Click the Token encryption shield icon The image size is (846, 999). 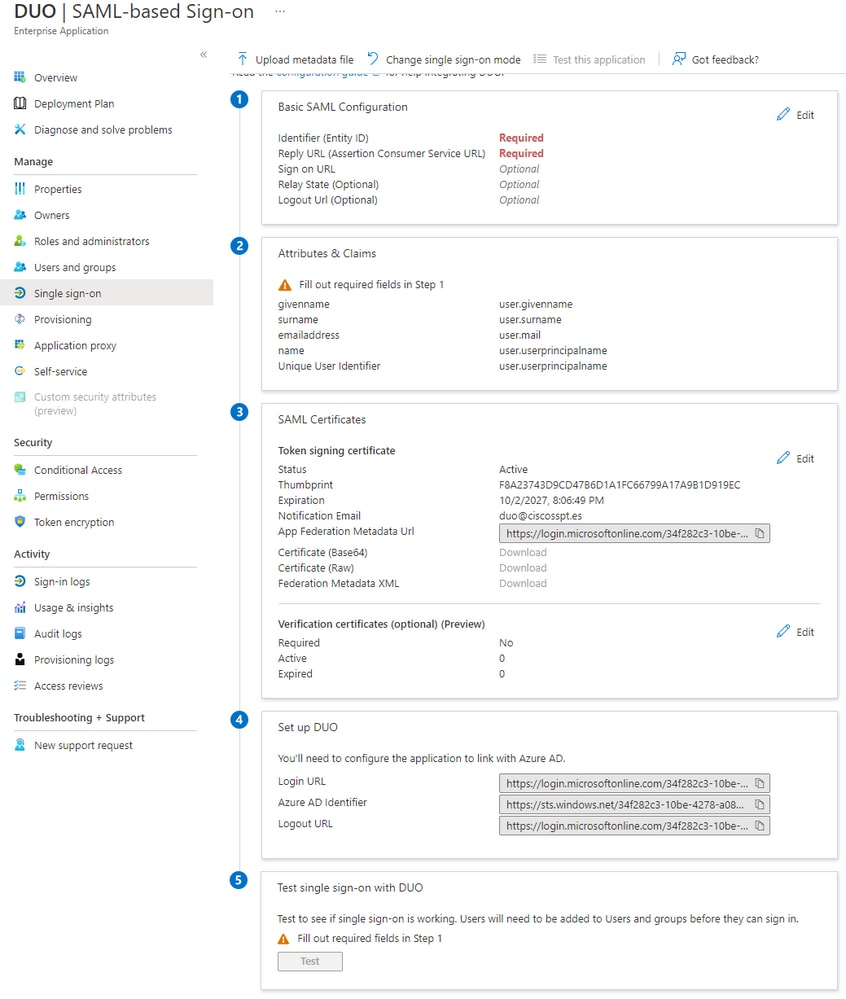[20, 522]
